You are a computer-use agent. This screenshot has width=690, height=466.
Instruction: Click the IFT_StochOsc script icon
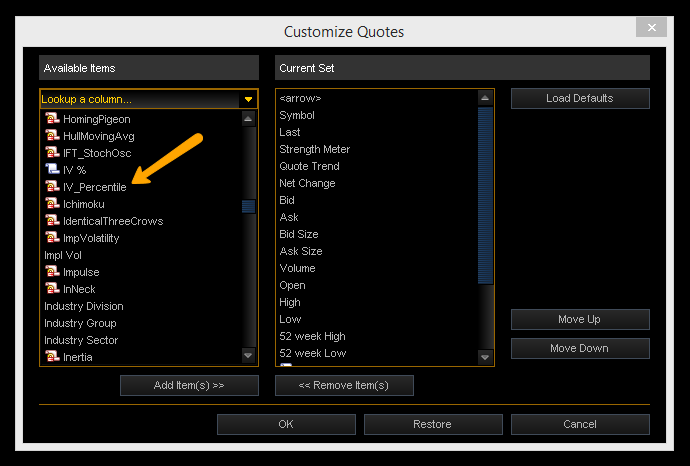pyautogui.click(x=52, y=153)
